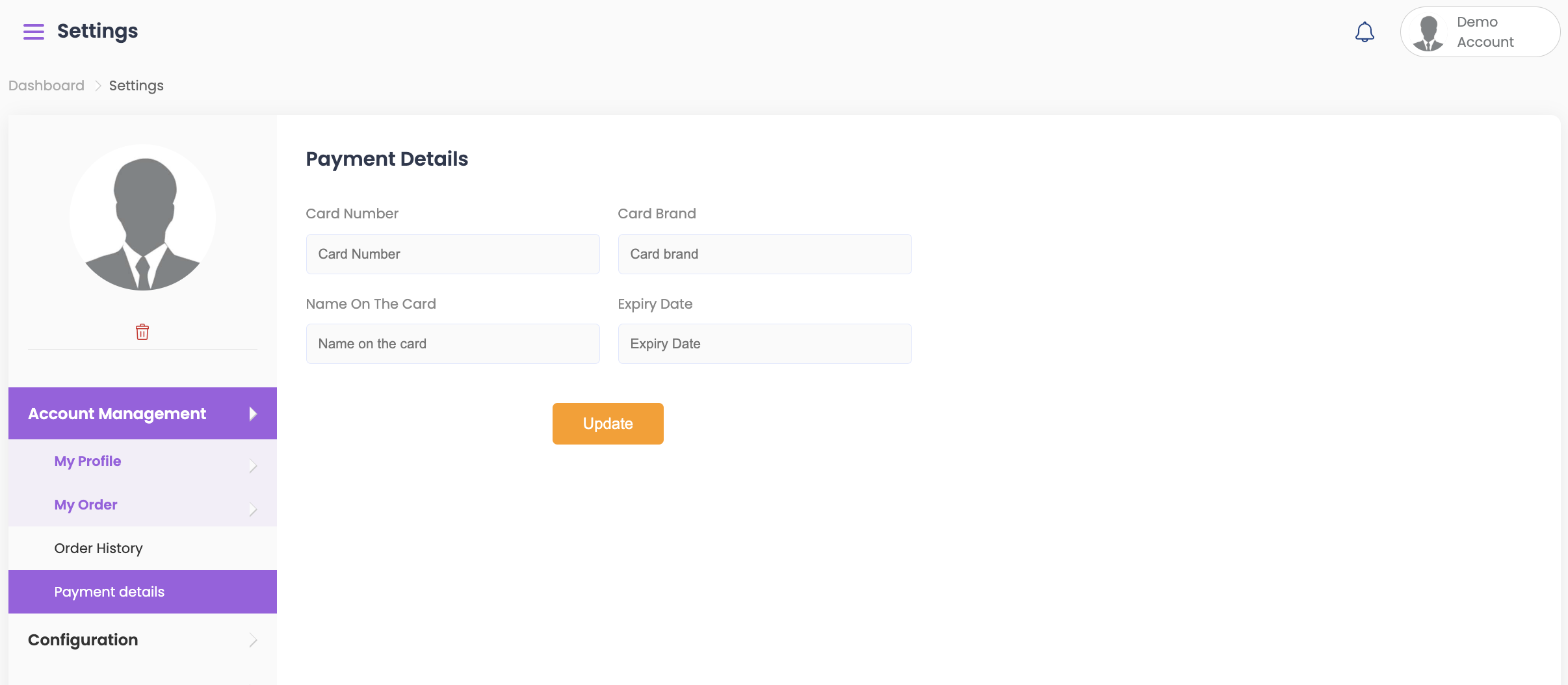1568x685 pixels.
Task: Click the Name on the card field
Action: point(452,344)
